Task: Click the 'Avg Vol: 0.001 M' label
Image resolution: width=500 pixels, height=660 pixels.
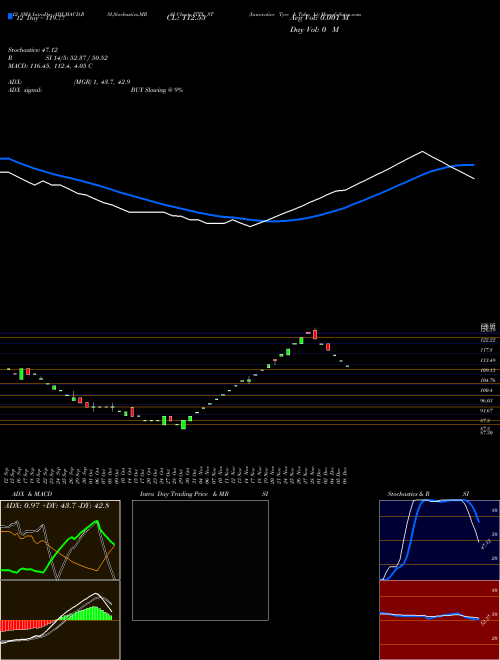Action: pyautogui.click(x=319, y=18)
